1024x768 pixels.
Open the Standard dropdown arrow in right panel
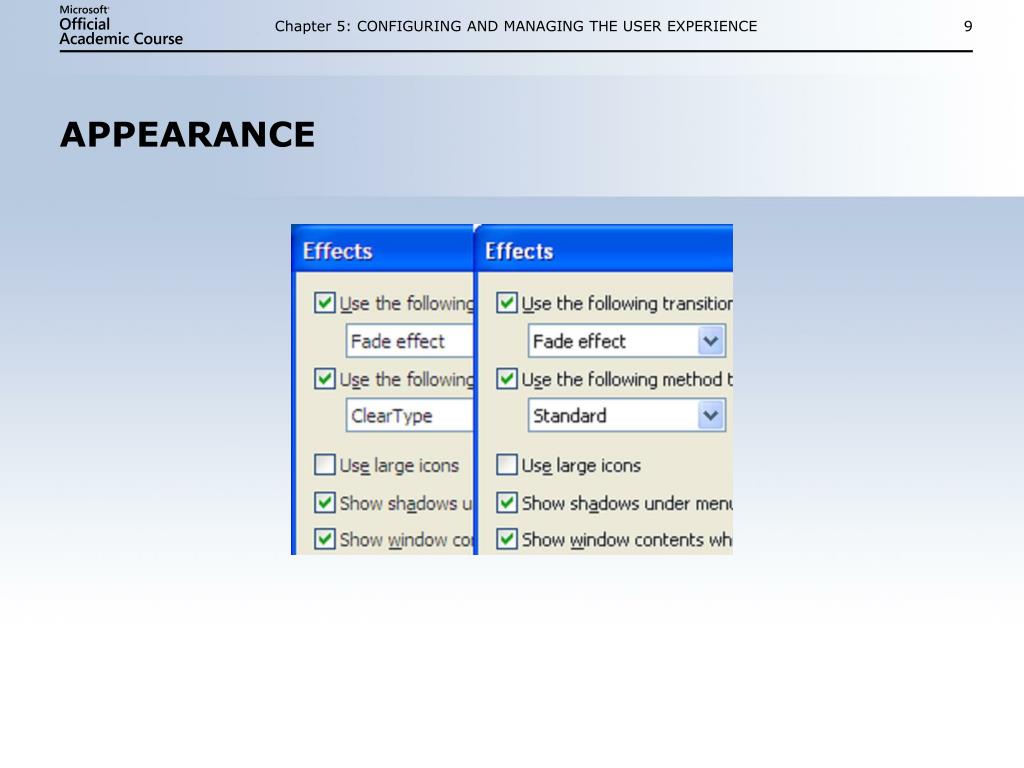click(711, 415)
